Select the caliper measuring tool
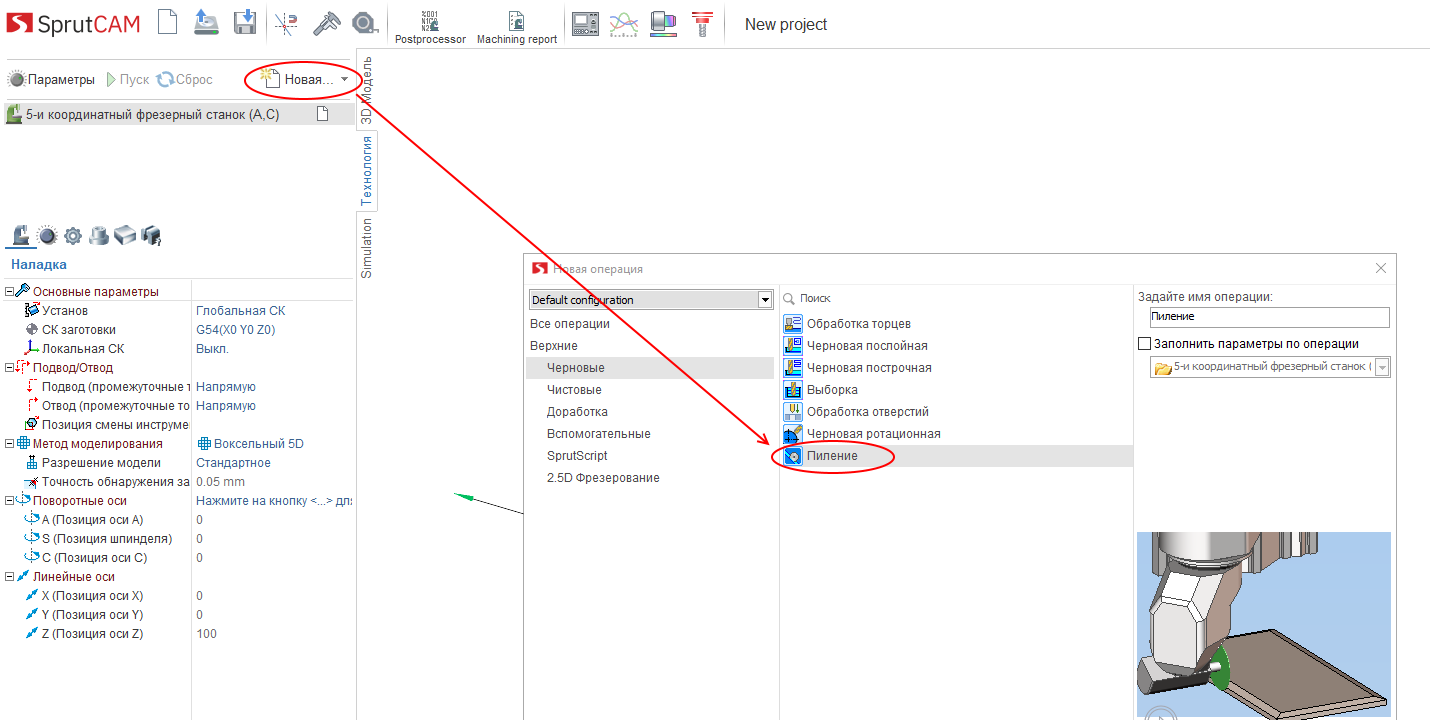Image resolution: width=1430 pixels, height=720 pixels. 326,23
